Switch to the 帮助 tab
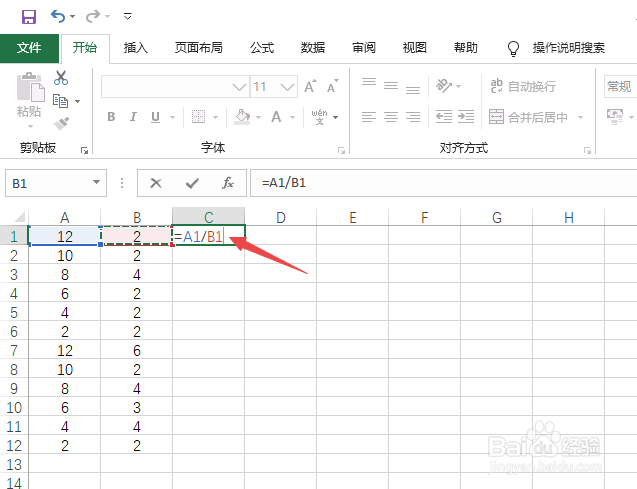 [x=466, y=48]
